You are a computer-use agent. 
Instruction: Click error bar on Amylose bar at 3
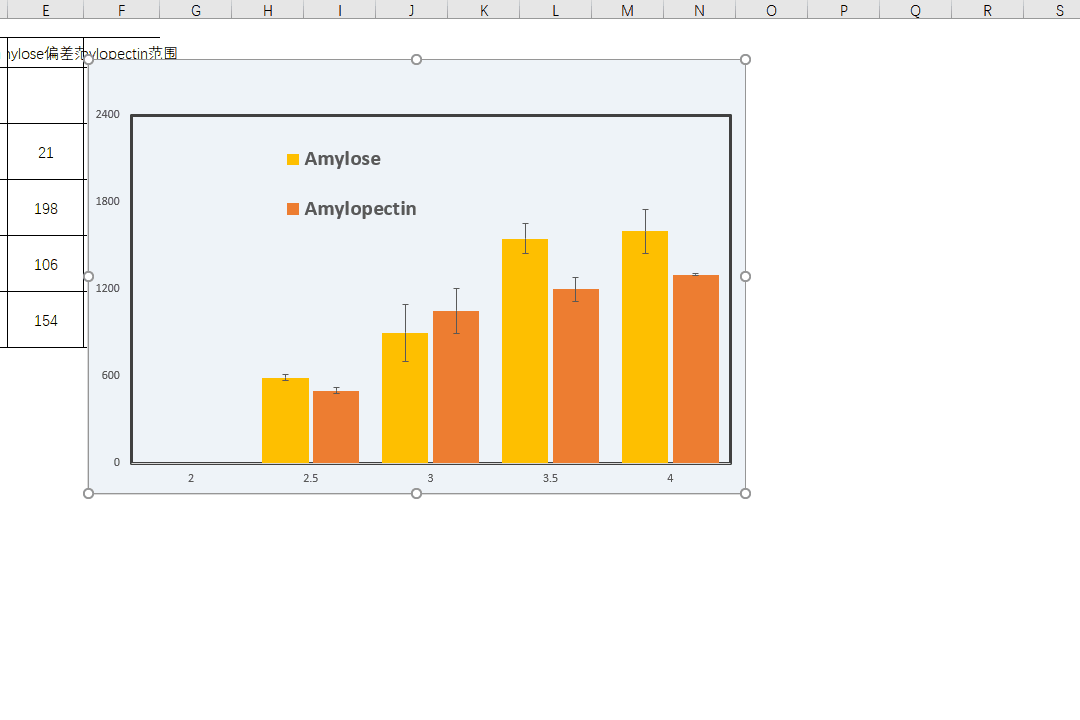pyautogui.click(x=406, y=333)
